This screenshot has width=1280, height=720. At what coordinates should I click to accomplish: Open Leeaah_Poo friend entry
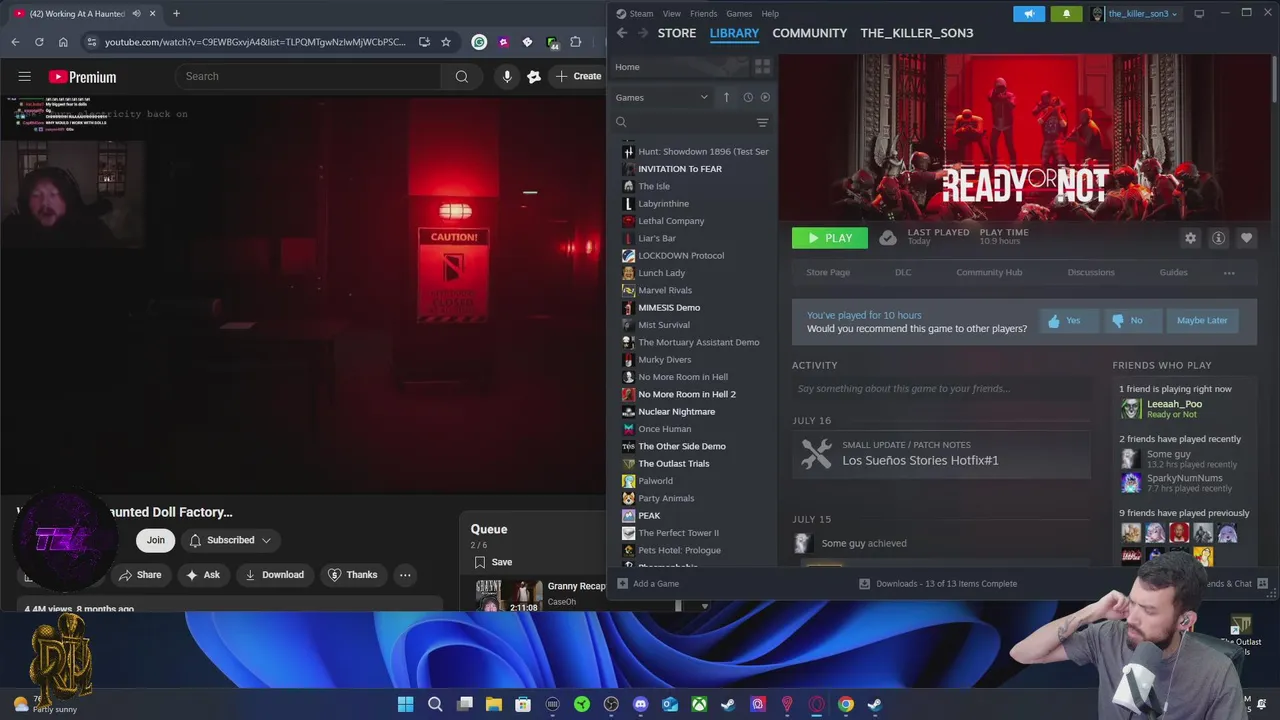[x=1174, y=408]
